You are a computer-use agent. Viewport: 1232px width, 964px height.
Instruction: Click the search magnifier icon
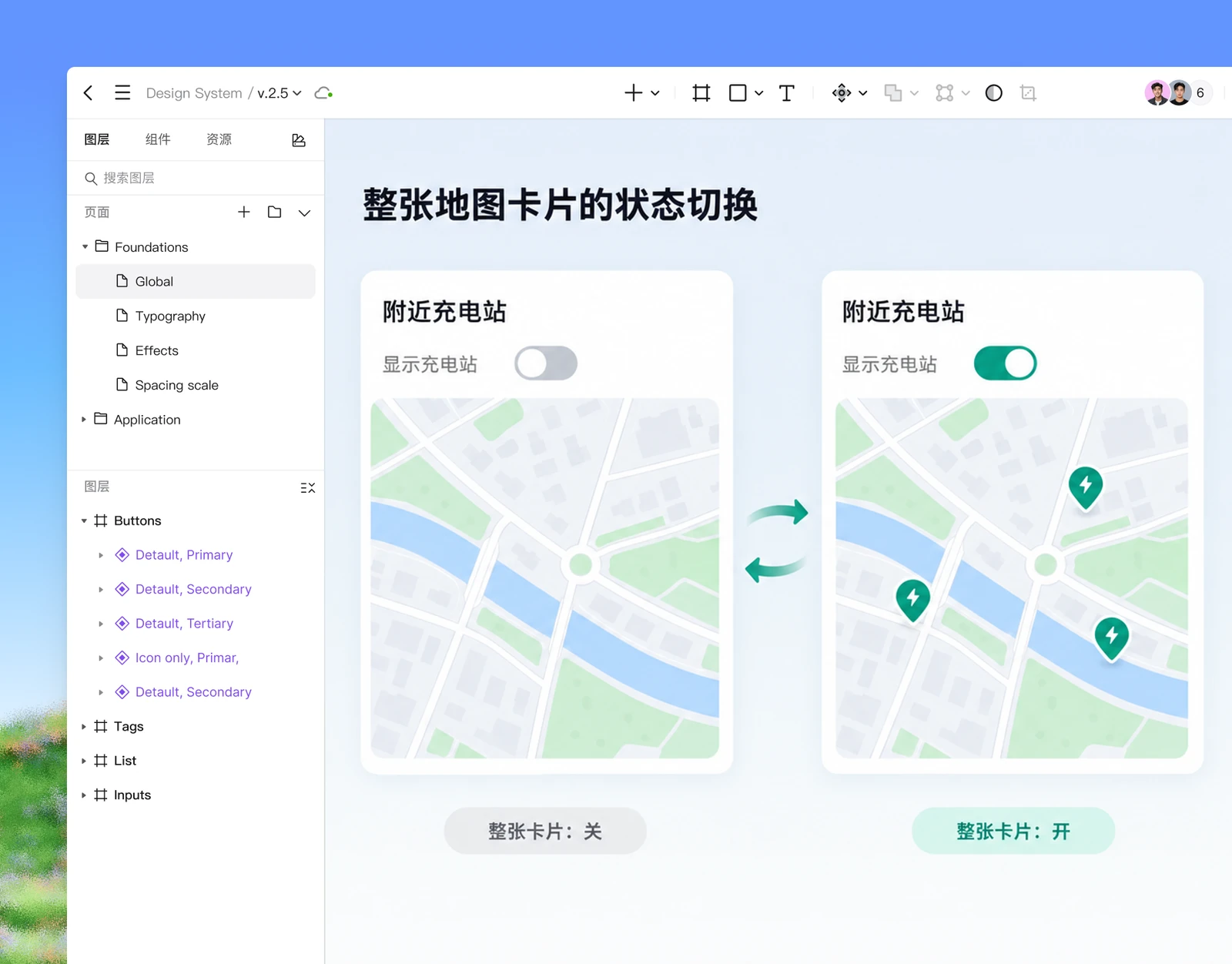pos(91,179)
